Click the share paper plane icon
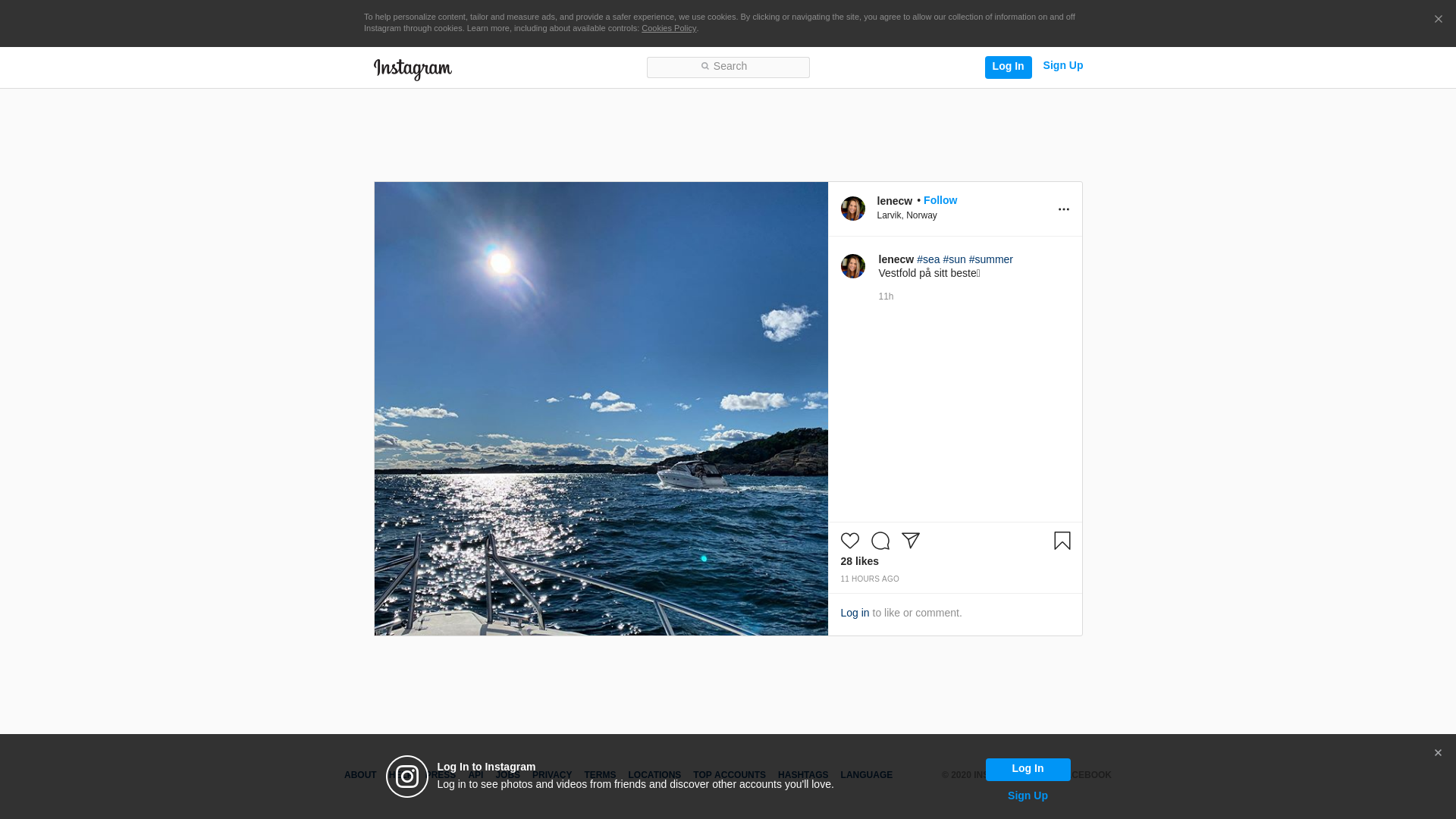The width and height of the screenshot is (1456, 819). click(x=910, y=541)
